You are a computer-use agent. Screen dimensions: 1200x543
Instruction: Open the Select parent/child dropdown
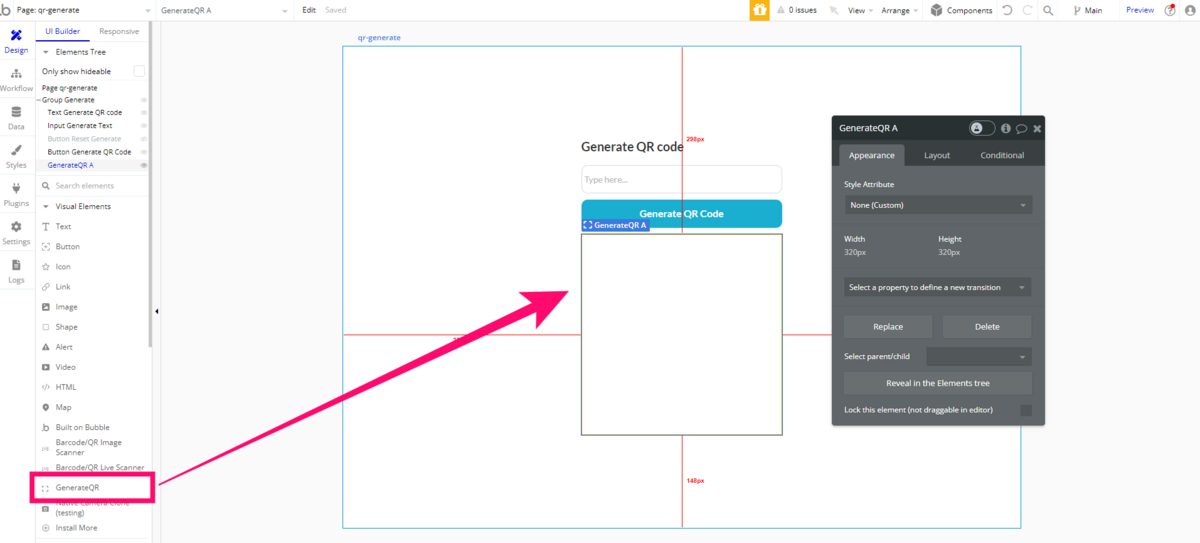pyautogui.click(x=979, y=356)
